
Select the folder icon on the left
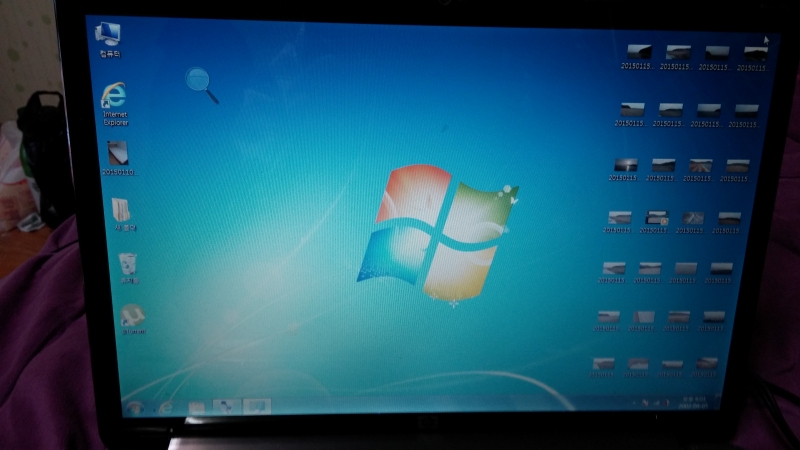point(122,210)
